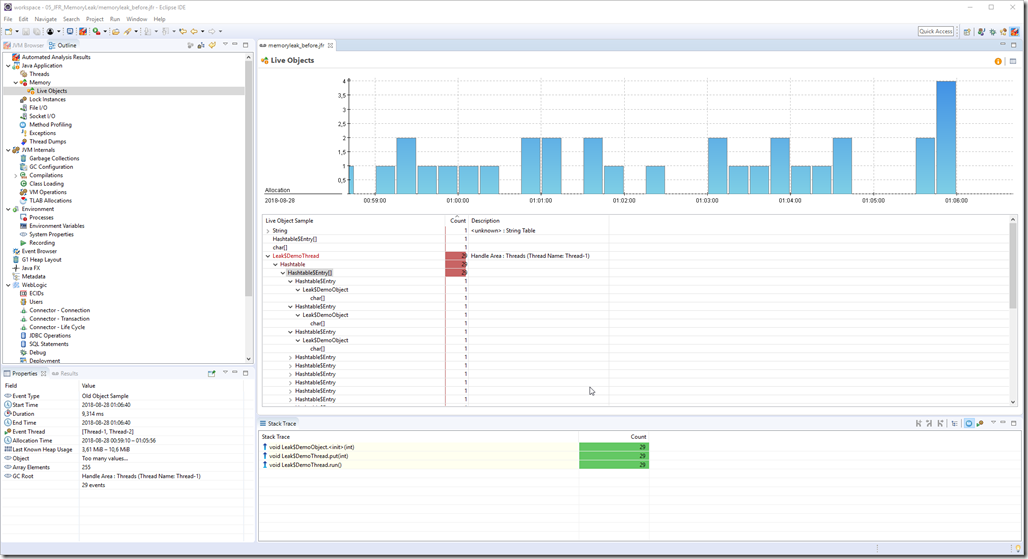
Task: Click the thread root icon in Stack Trace toolbar
Action: [979, 423]
